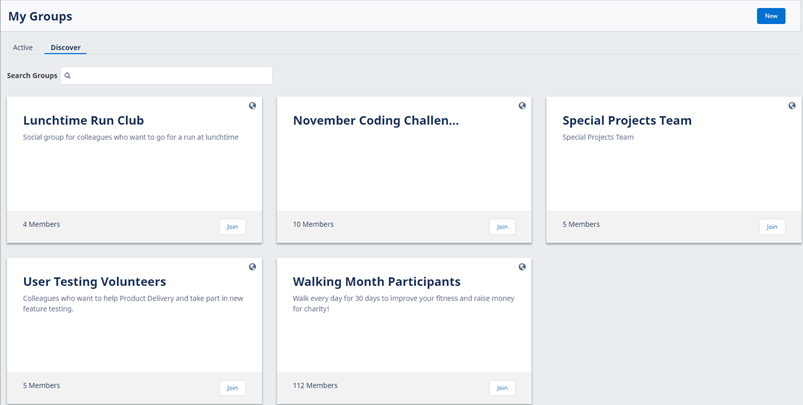
Task: Join the Lunchtime Run Club group
Action: click(232, 227)
